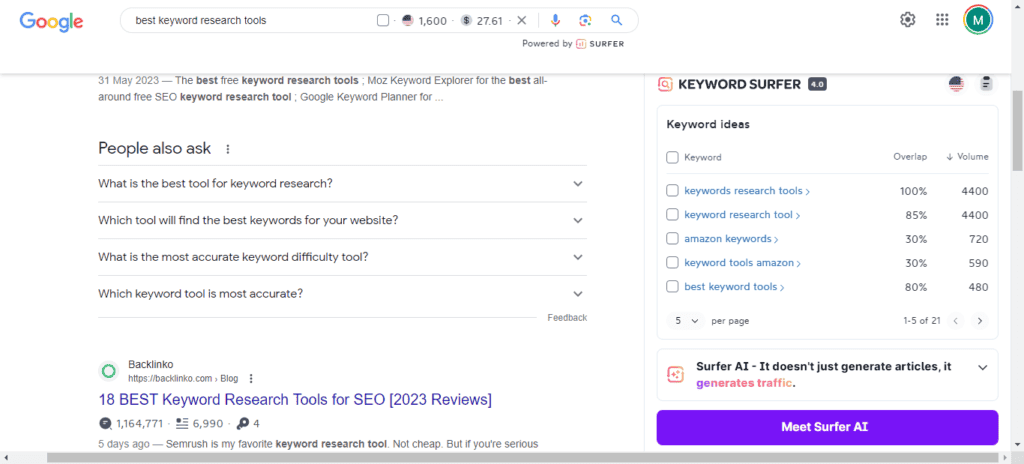
Task: Open the 'keyword tools amazon' keyword link
Action: click(742, 263)
